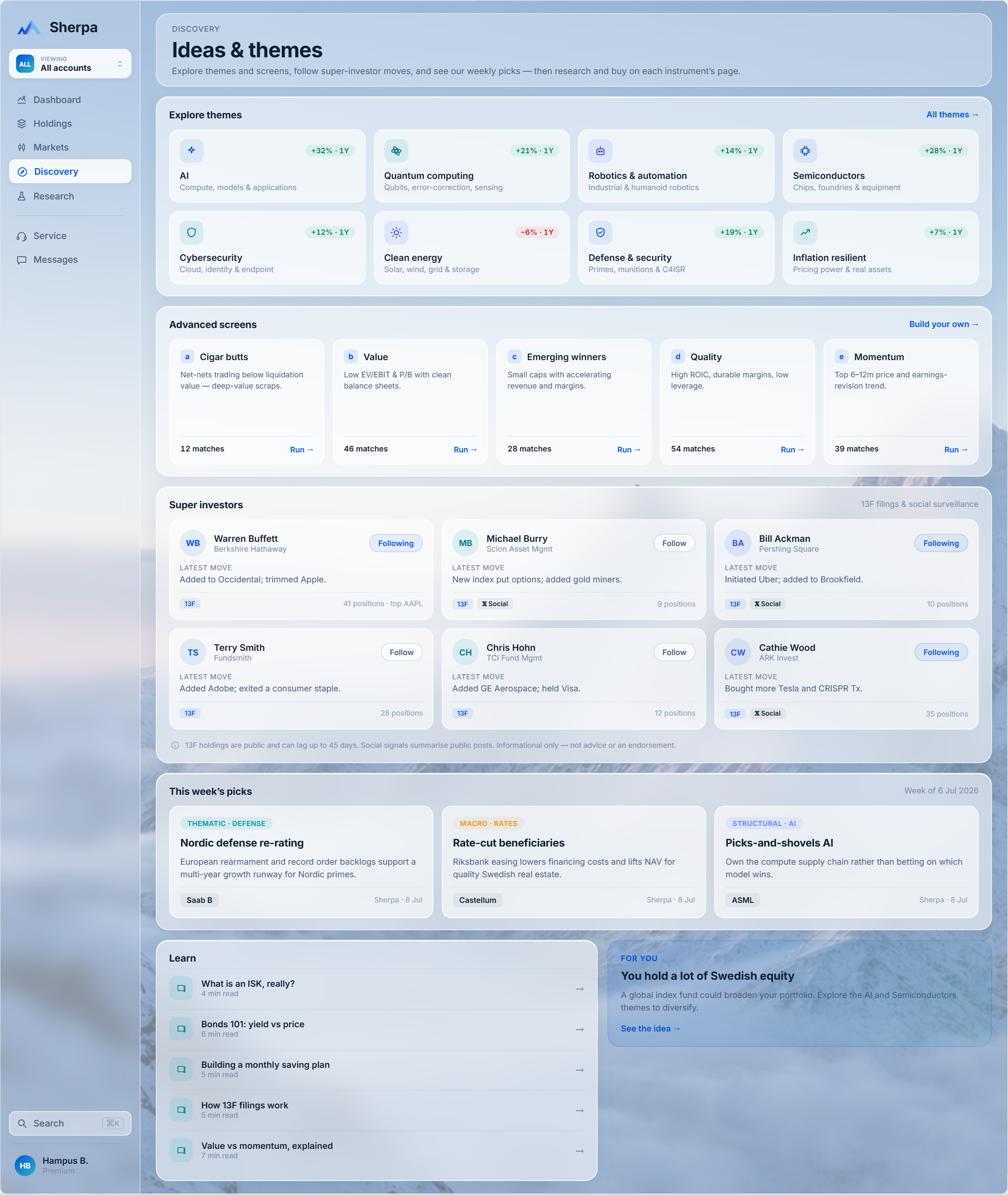The height and width of the screenshot is (1195, 1008).
Task: Click the book icon for 'Bonds 101'
Action: 181,1029
